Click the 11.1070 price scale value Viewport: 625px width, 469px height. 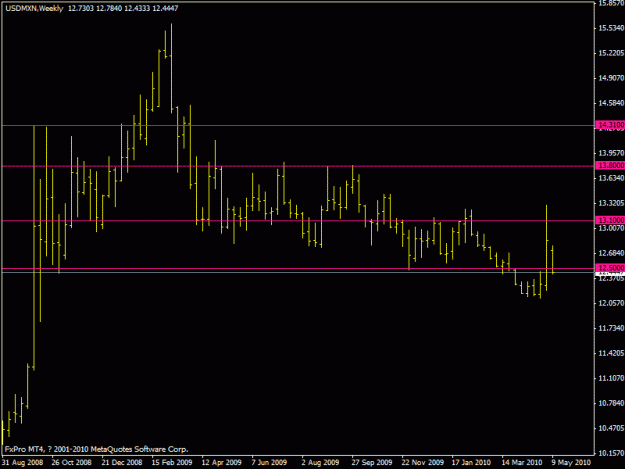click(611, 378)
